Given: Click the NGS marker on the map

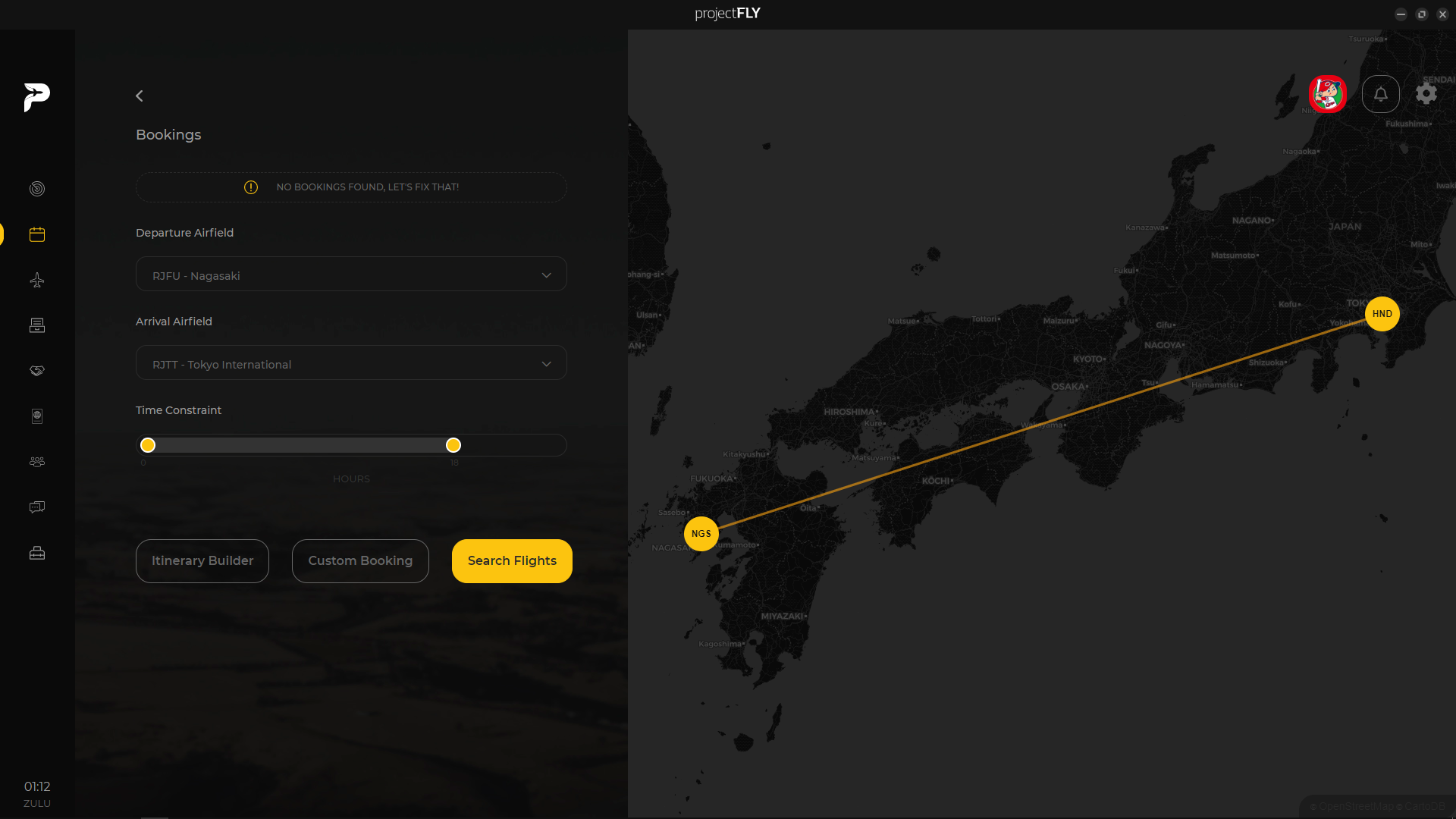Looking at the screenshot, I should click(701, 533).
